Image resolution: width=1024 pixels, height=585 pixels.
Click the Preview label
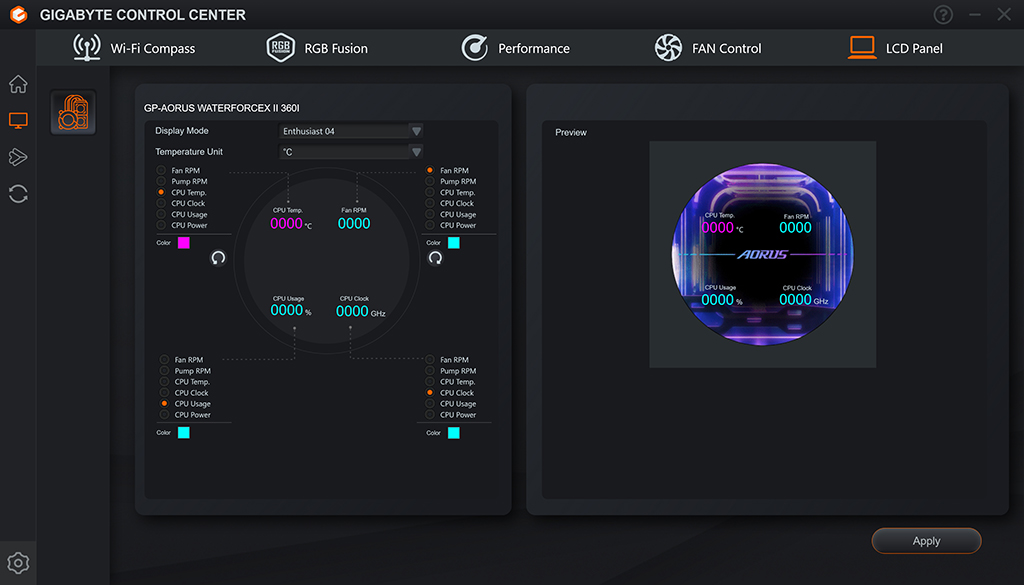(571, 132)
